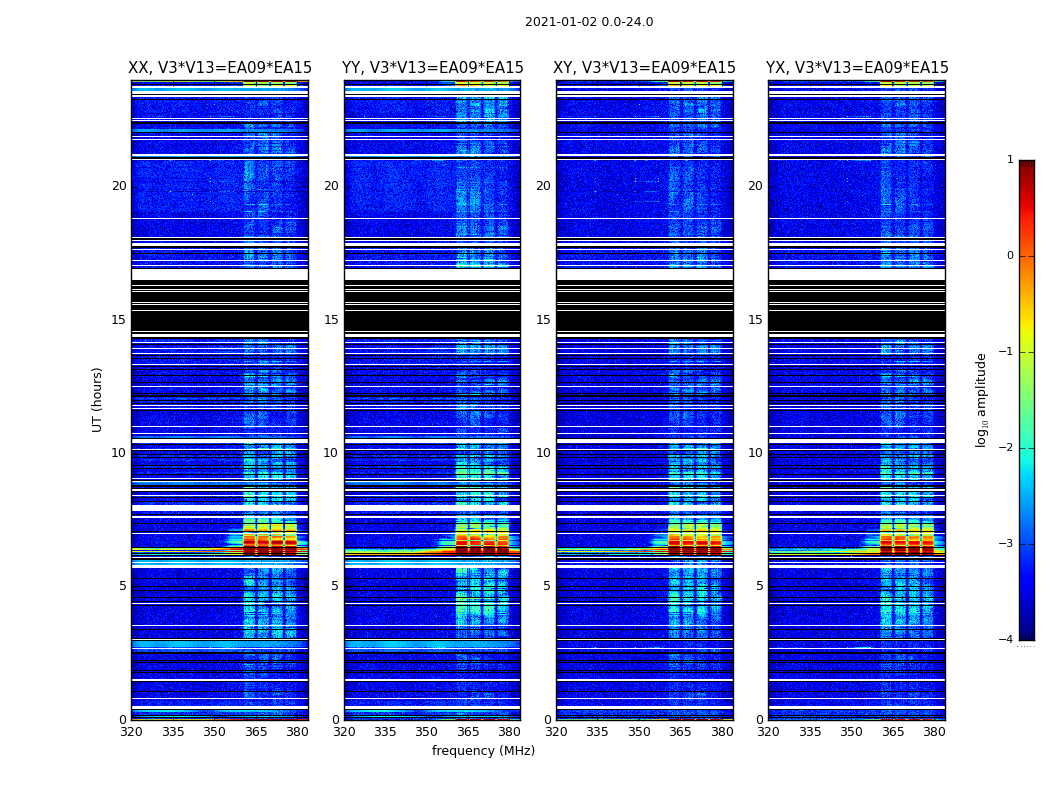Select the YY panel title text
1050x800 pixels.
coord(432,68)
